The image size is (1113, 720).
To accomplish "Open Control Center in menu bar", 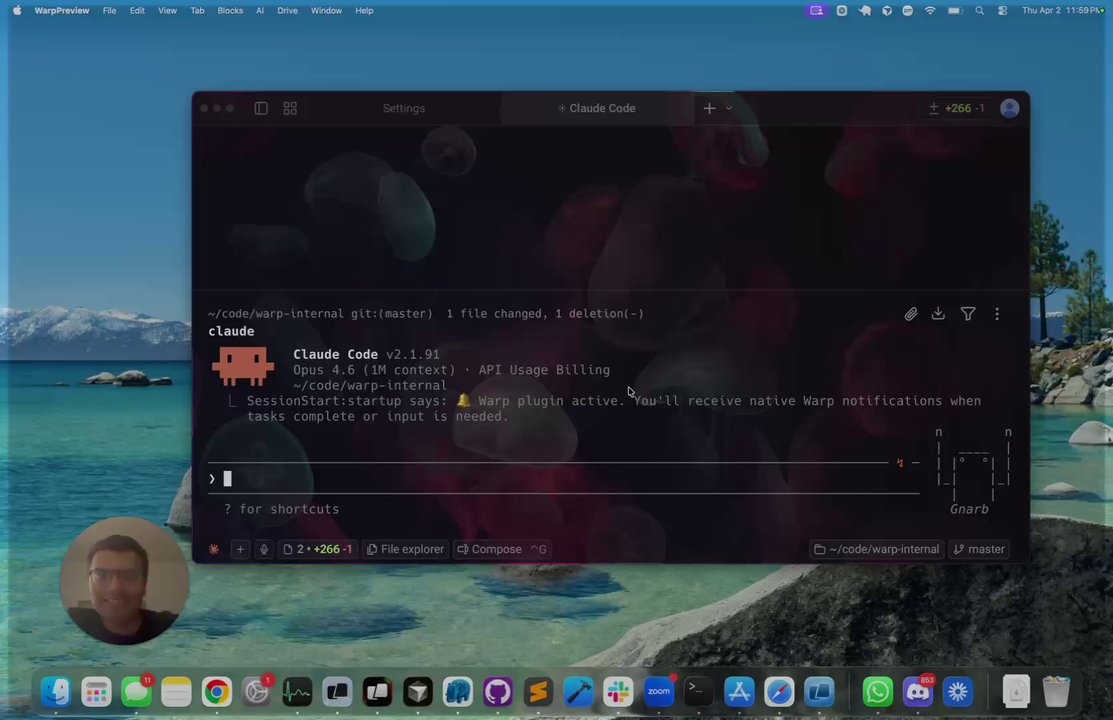I will [x=1002, y=11].
